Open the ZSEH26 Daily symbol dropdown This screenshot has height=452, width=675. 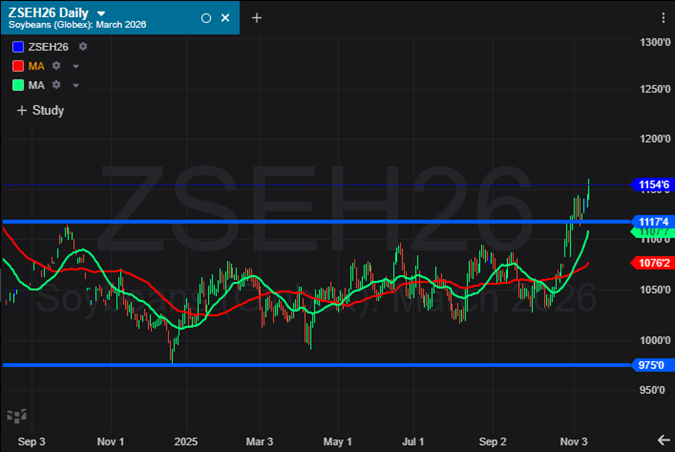[x=101, y=13]
